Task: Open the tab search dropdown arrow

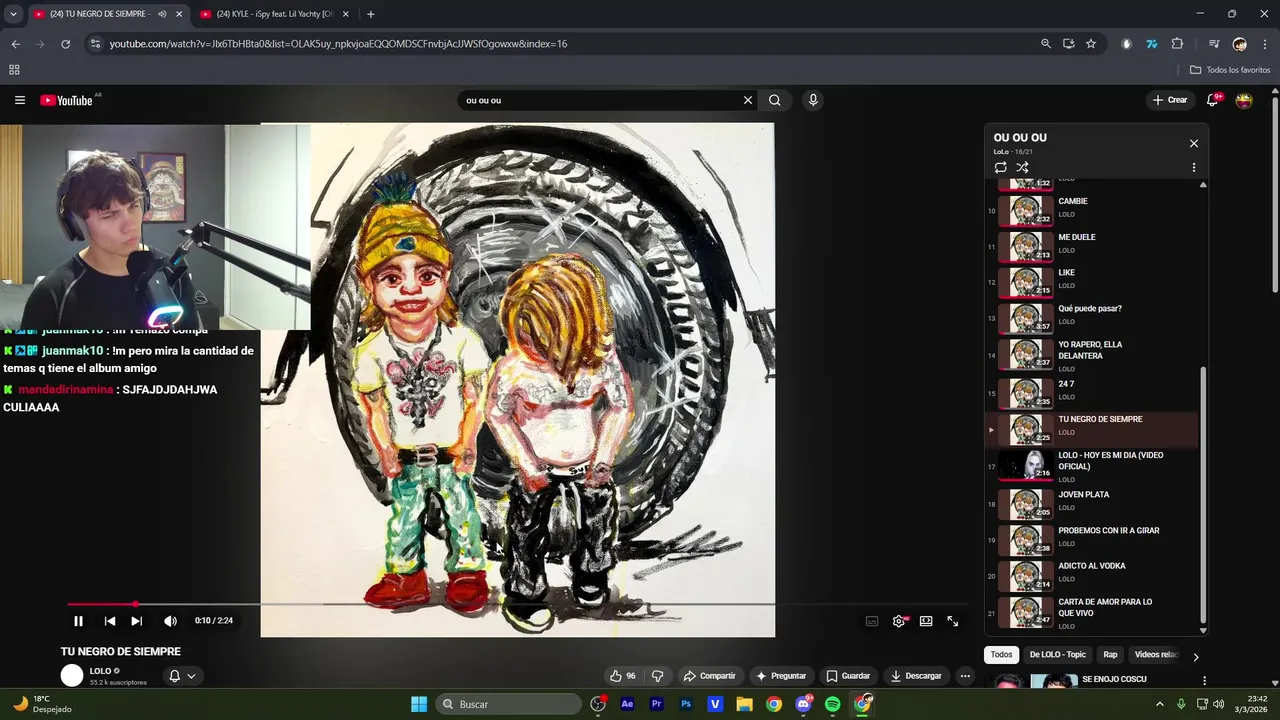Action: click(13, 14)
